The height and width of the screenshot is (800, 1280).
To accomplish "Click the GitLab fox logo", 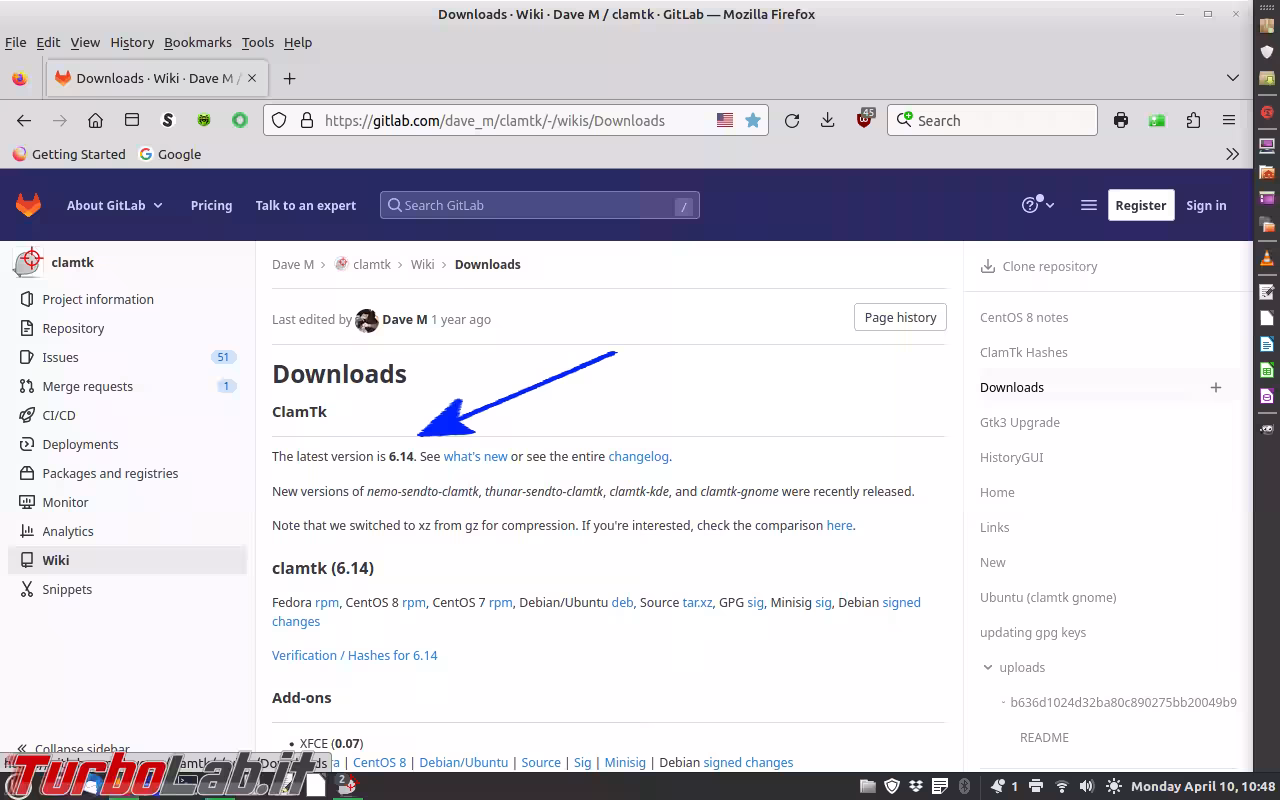I will [x=28, y=205].
